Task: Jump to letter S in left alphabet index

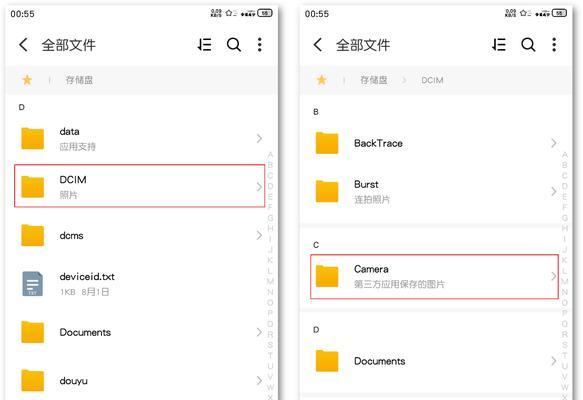Action: point(270,345)
